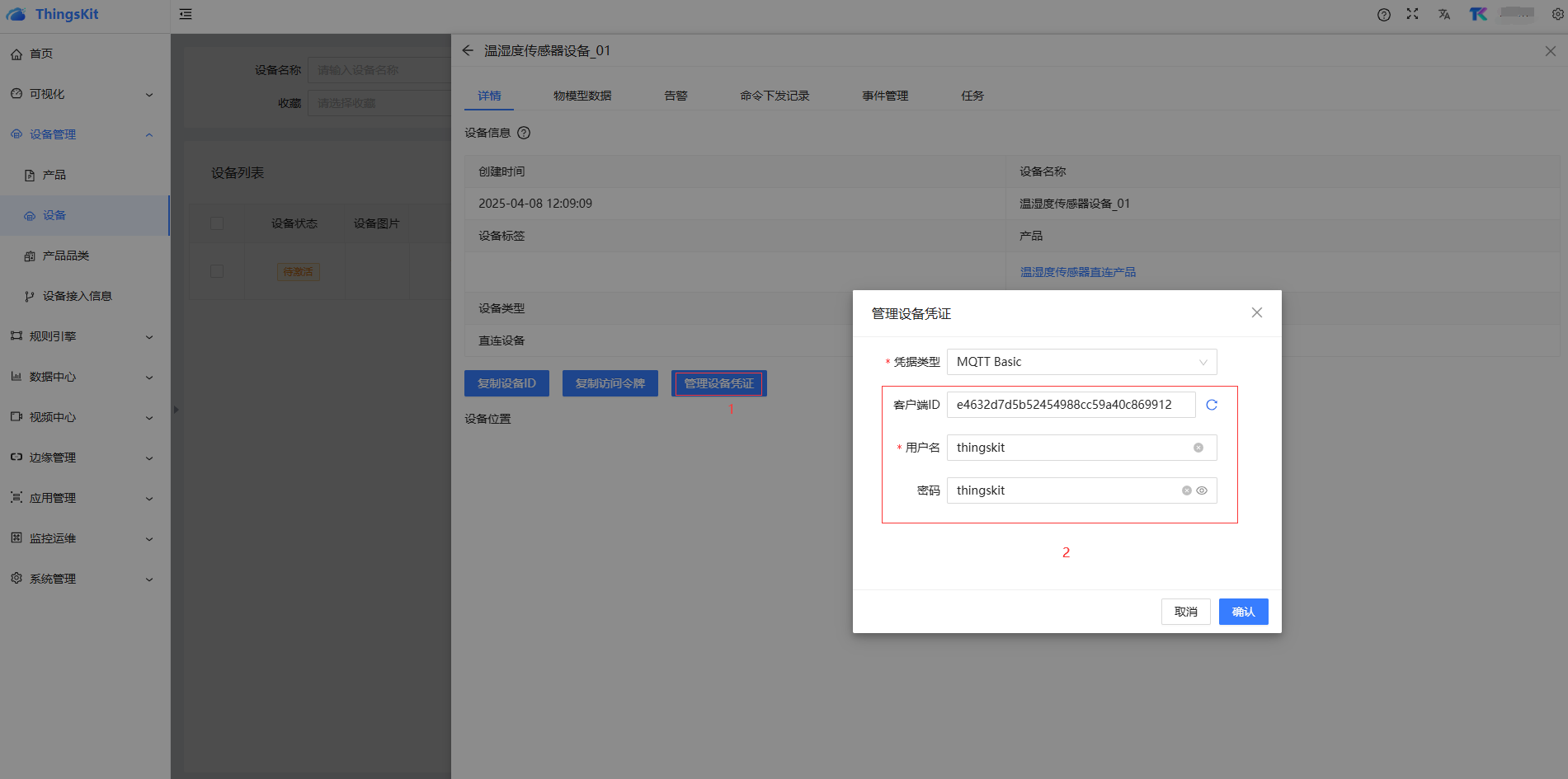The image size is (1568, 779).
Task: Clear the password field with its X icon
Action: pos(1186,490)
